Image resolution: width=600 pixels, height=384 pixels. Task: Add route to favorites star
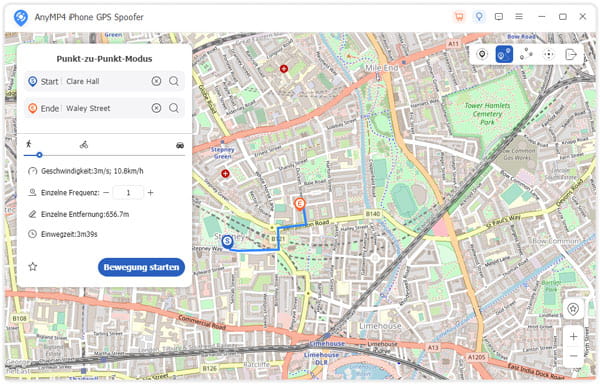click(33, 267)
